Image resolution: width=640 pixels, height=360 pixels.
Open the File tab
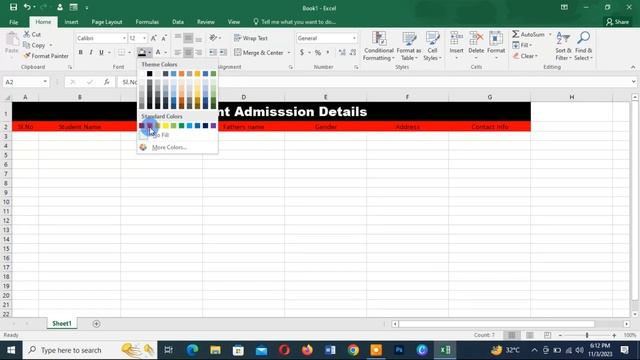[x=13, y=22]
